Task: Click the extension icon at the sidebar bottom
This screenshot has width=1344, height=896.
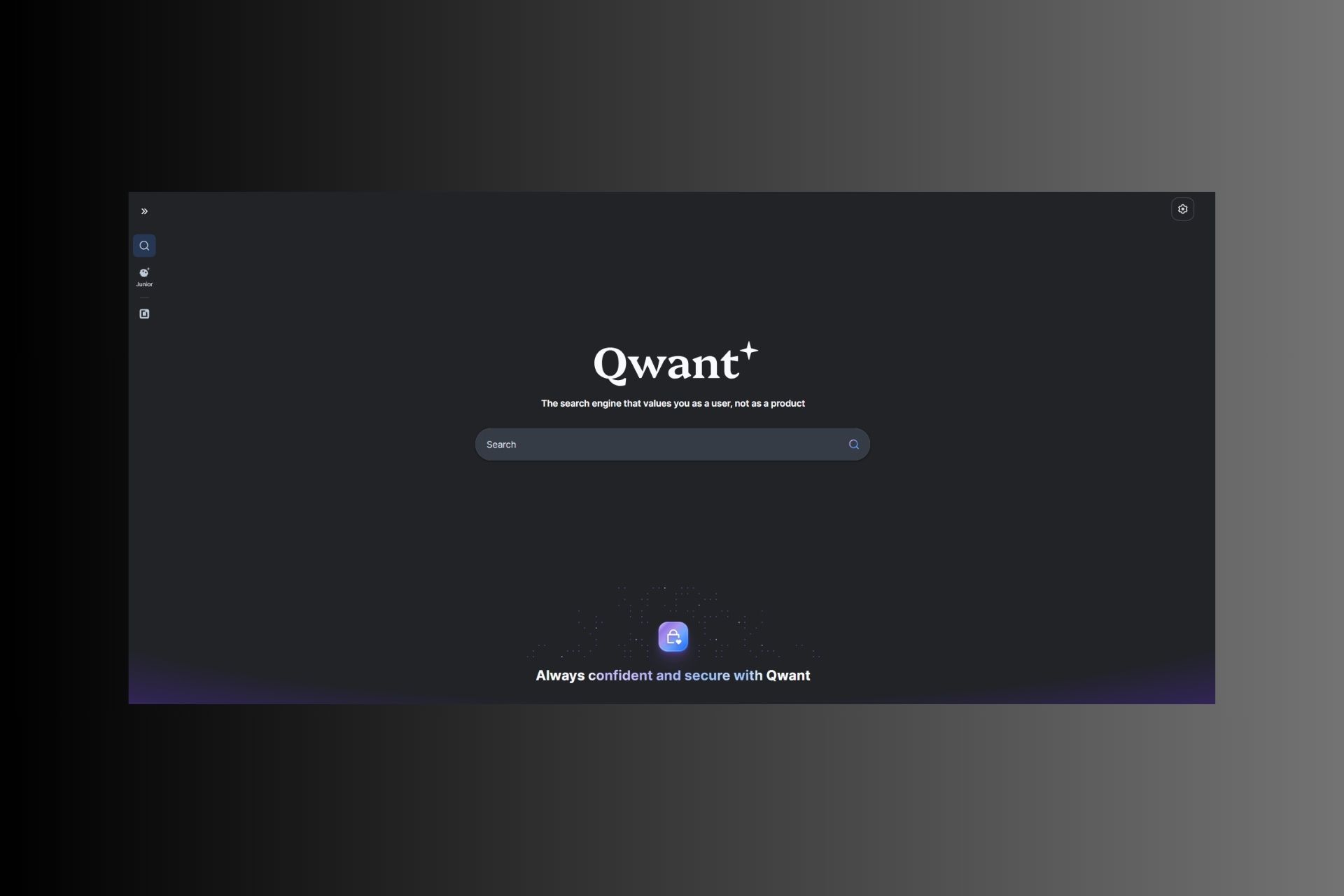Action: (143, 314)
